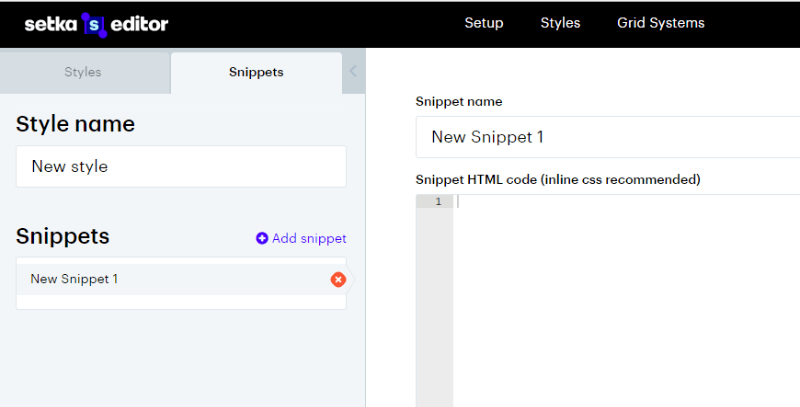Click the 'Snippets' section heading
This screenshot has height=407, width=800.
[62, 236]
